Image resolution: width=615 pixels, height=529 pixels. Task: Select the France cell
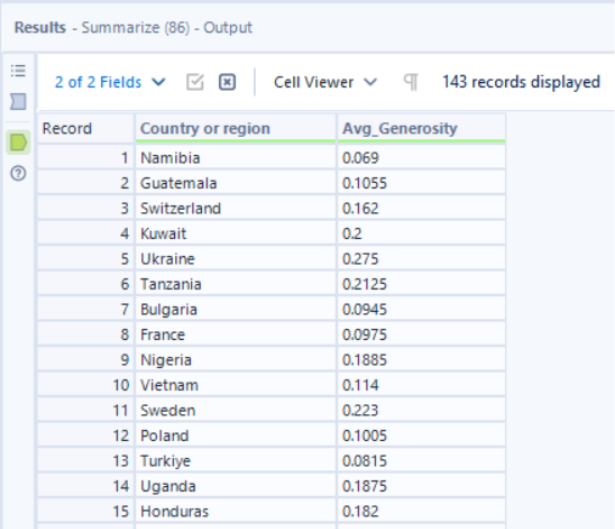235,334
